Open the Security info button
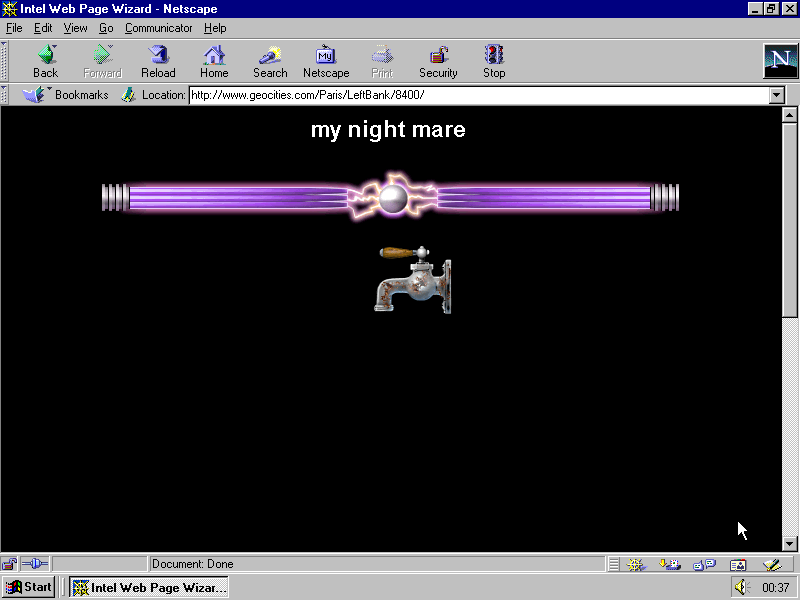Viewport: 800px width, 600px height. click(x=438, y=61)
